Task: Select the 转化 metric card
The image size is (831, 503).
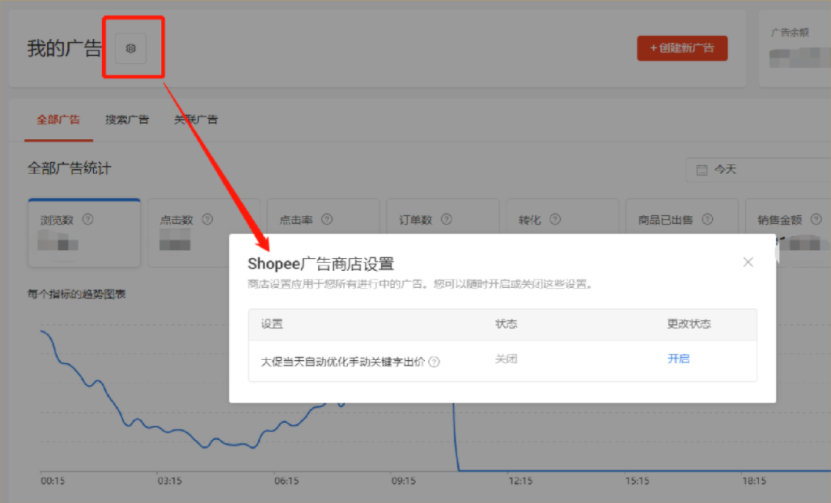Action: pos(563,216)
